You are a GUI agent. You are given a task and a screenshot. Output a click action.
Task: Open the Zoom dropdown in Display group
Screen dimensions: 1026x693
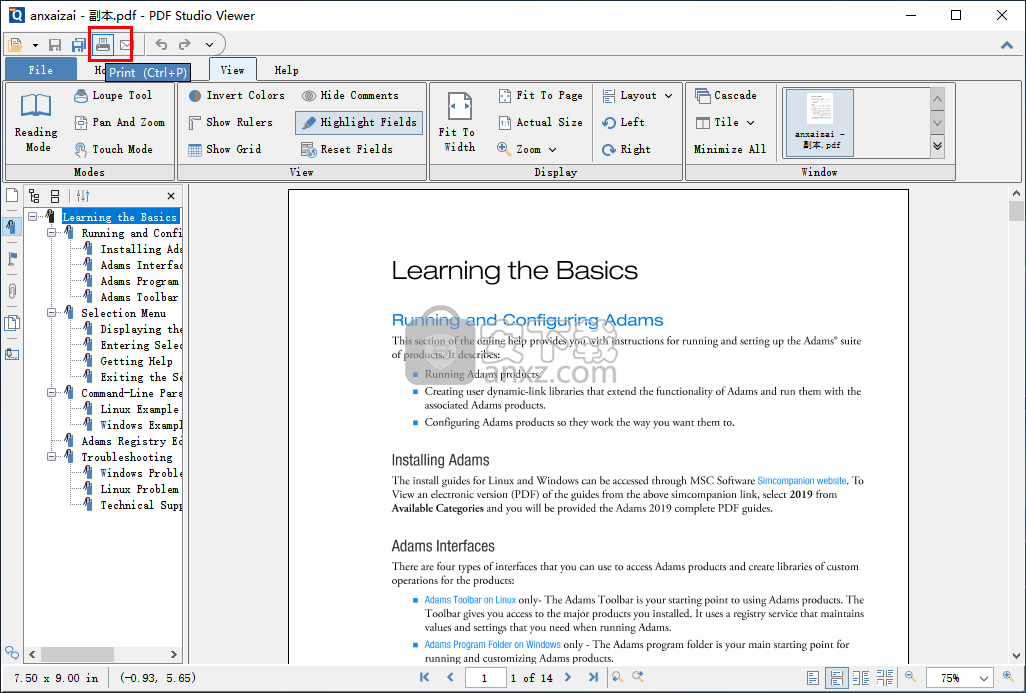(527, 149)
